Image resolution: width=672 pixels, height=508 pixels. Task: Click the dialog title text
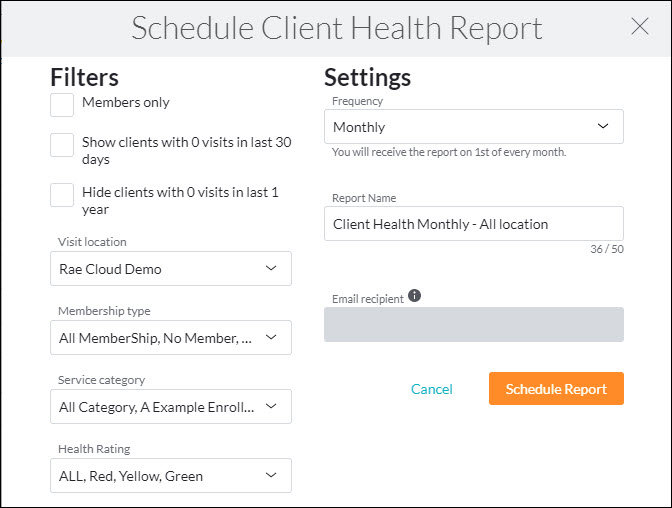[x=337, y=28]
